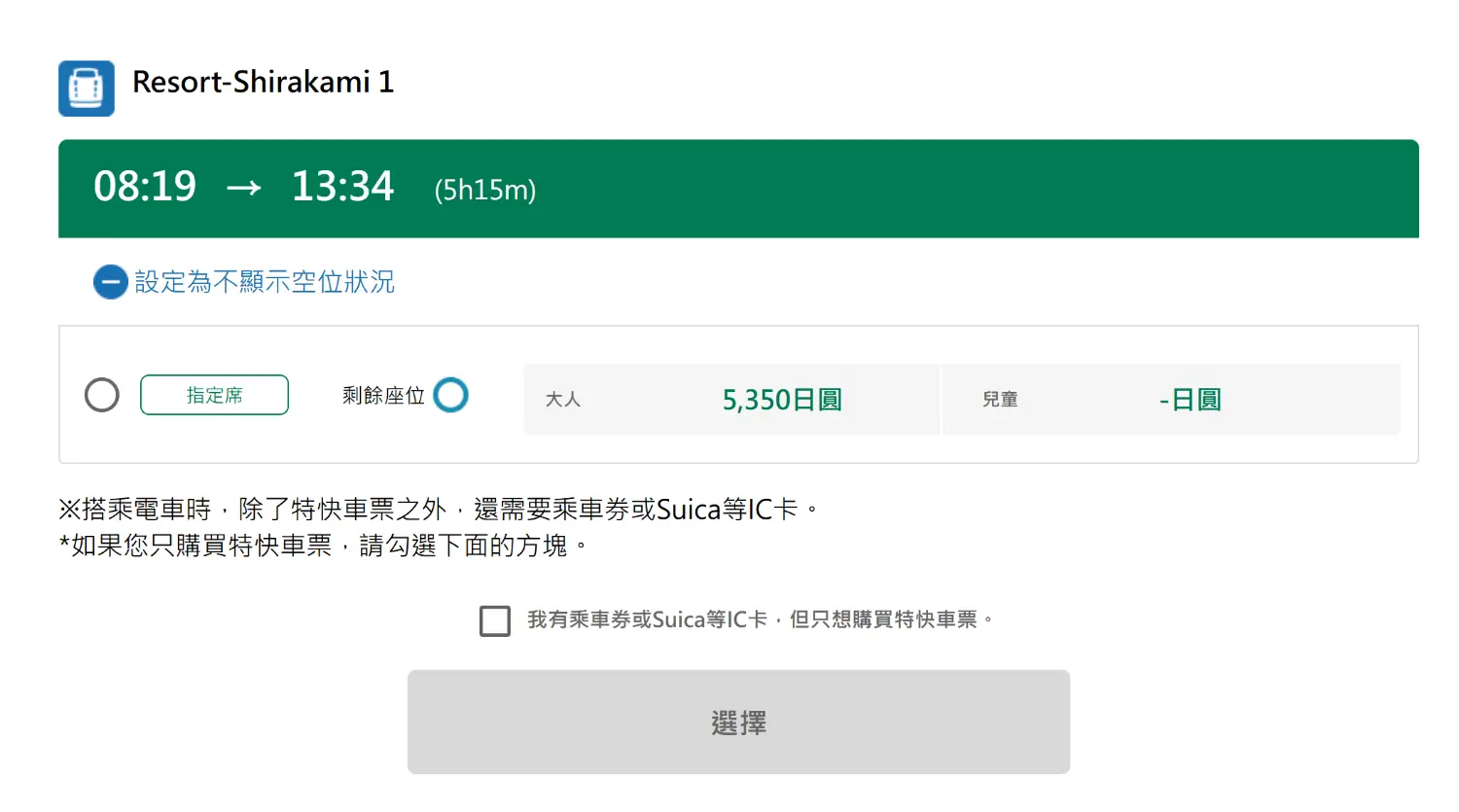The height and width of the screenshot is (812, 1459).
Task: Click the blue train icon
Action: (x=86, y=88)
